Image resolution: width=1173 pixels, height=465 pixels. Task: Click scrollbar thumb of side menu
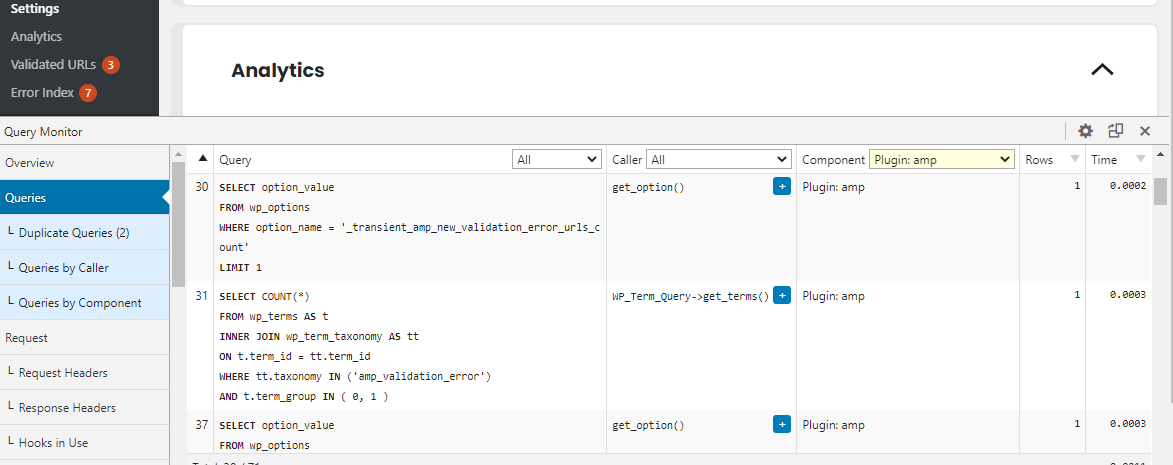[178, 224]
